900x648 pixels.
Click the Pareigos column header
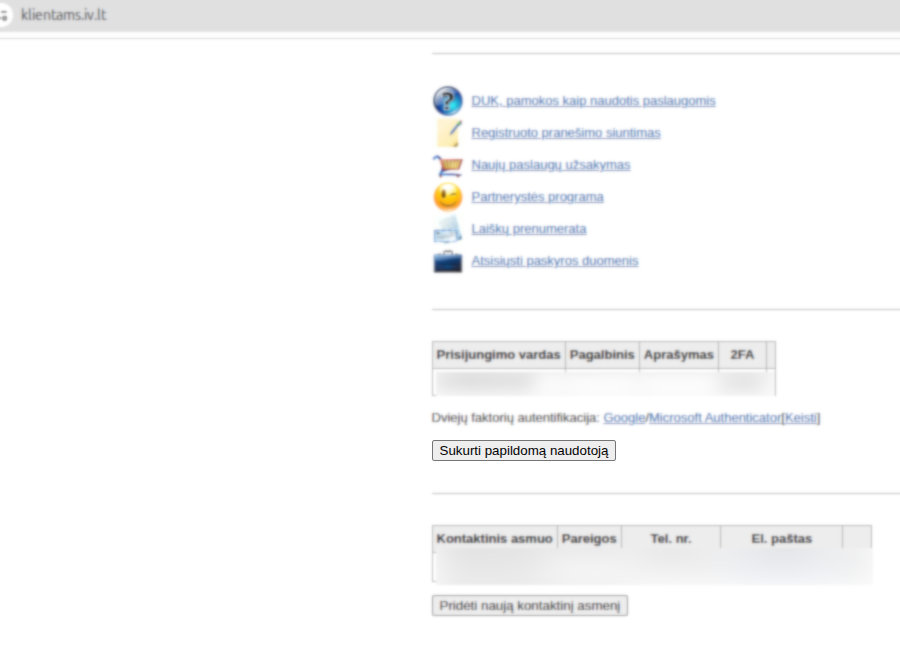point(589,539)
